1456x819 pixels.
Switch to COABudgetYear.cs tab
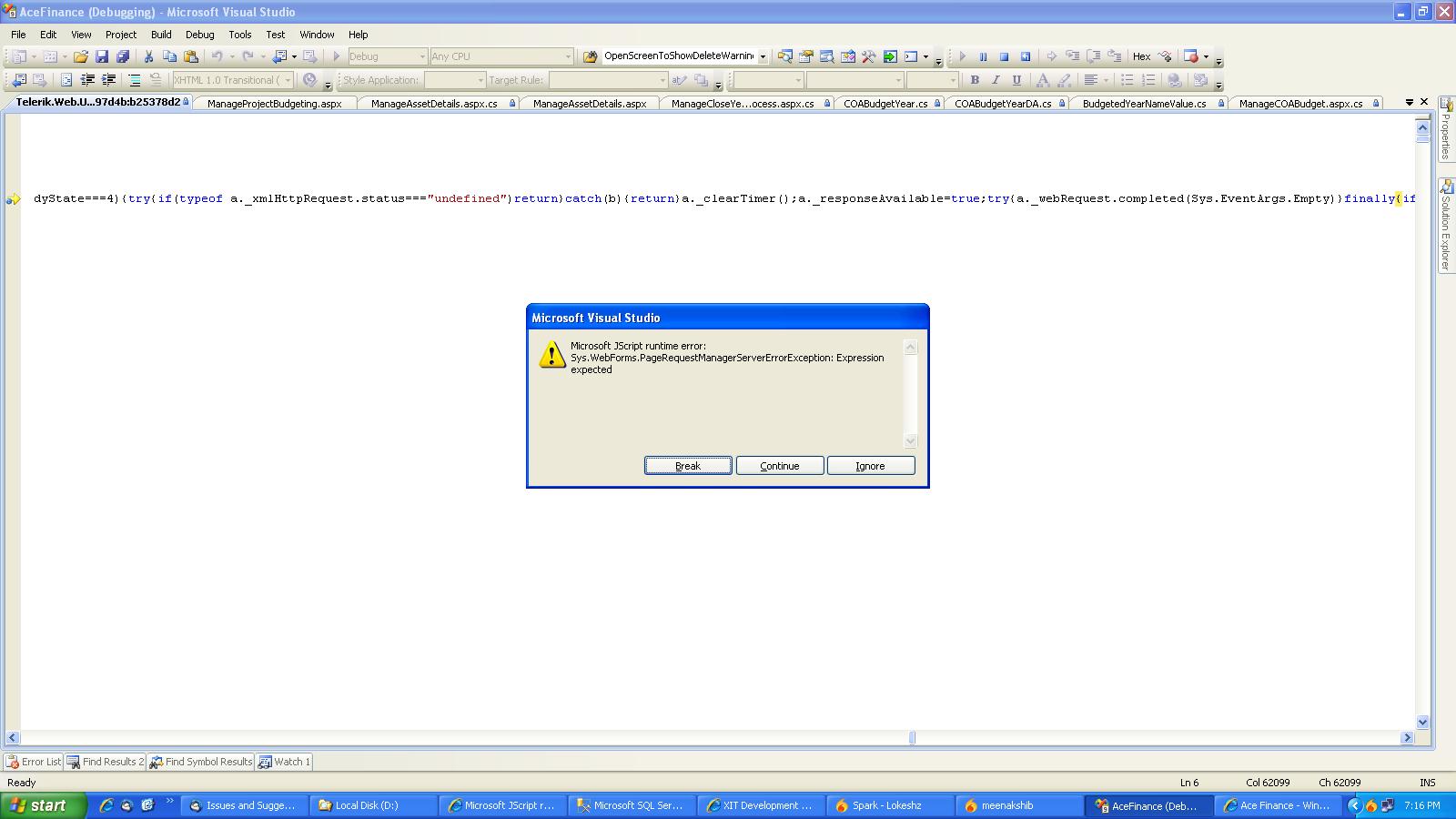point(886,104)
